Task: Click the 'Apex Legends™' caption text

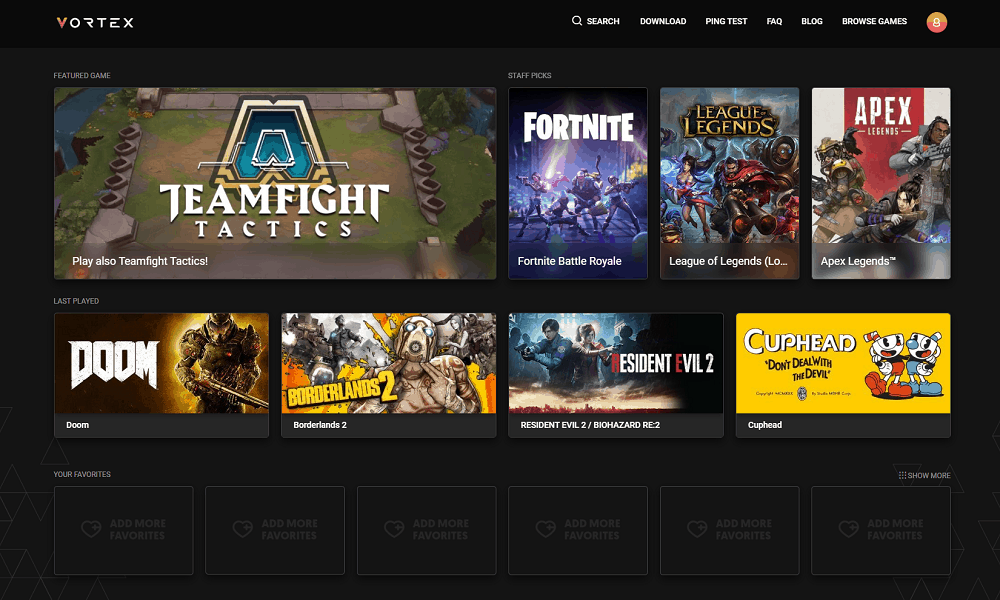Action: [858, 261]
